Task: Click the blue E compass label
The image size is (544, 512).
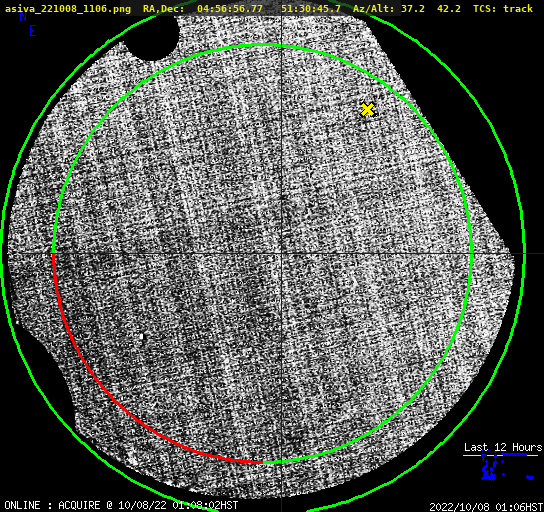Action: click(x=33, y=31)
